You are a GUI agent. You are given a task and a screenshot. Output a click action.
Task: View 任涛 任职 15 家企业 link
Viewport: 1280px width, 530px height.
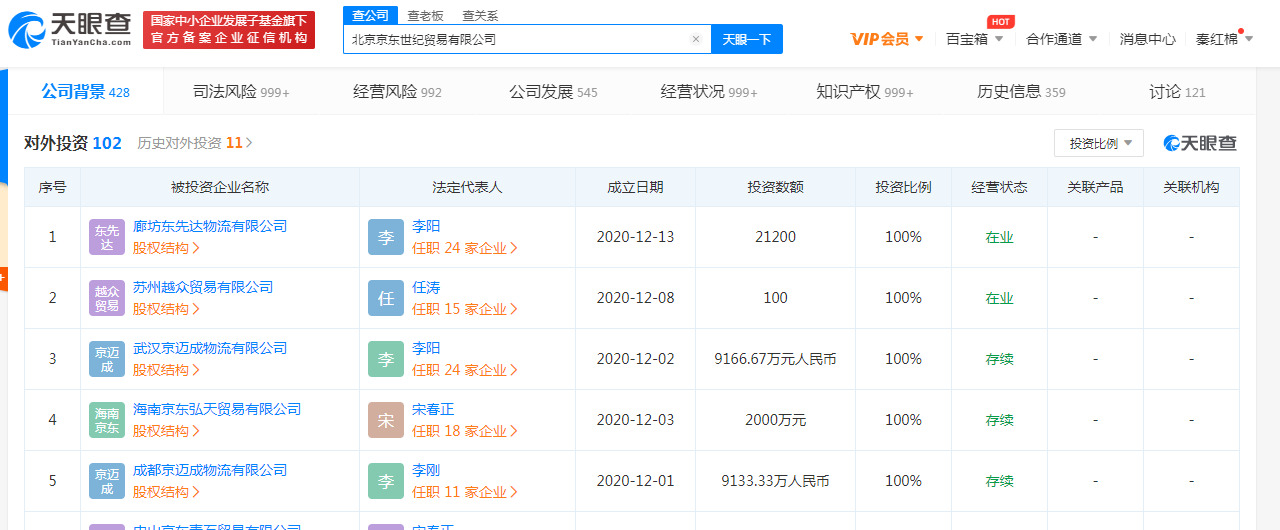(x=465, y=309)
